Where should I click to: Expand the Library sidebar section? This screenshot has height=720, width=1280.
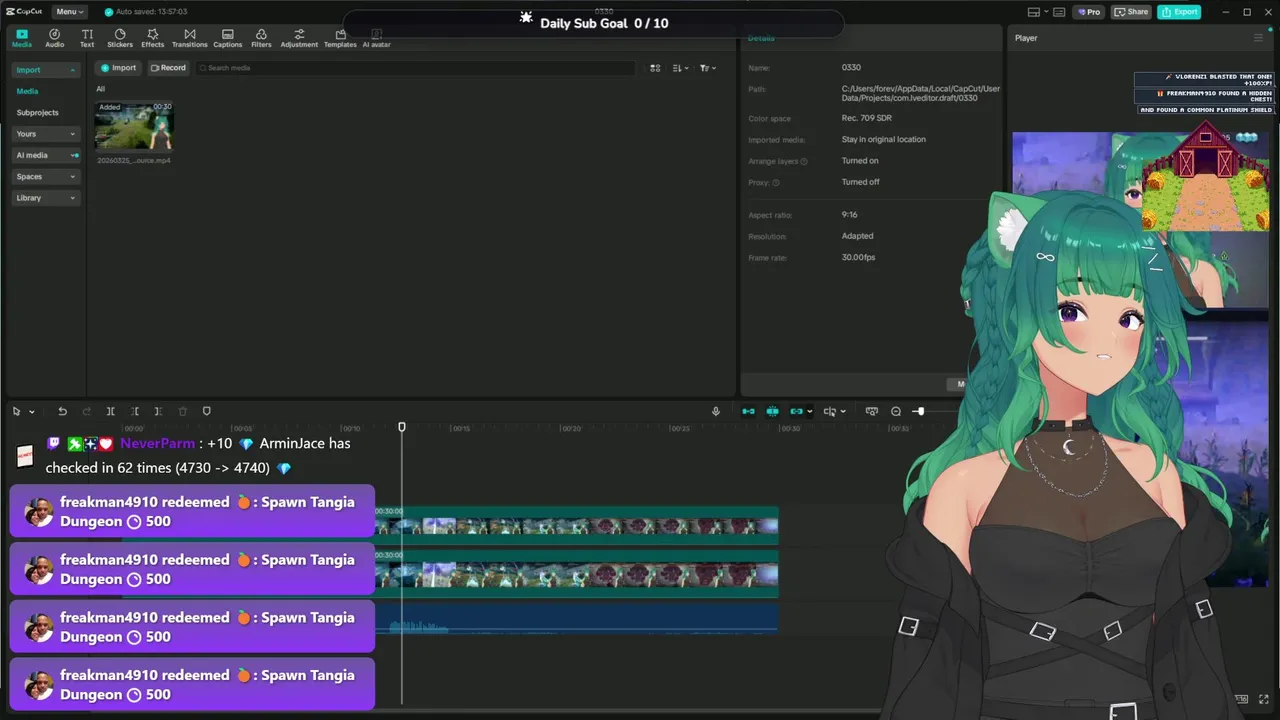click(45, 198)
